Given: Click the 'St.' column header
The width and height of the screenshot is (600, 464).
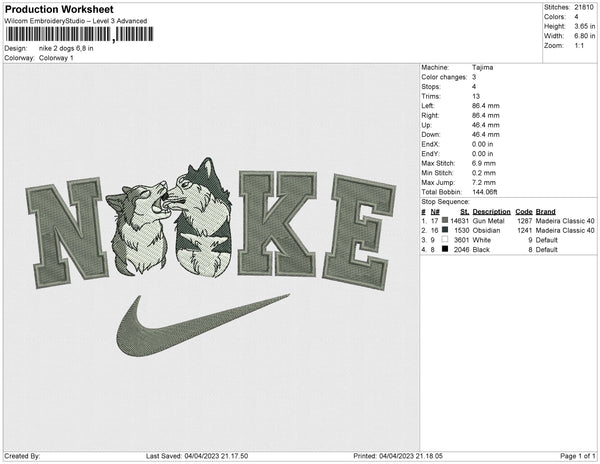Looking at the screenshot, I should [465, 211].
